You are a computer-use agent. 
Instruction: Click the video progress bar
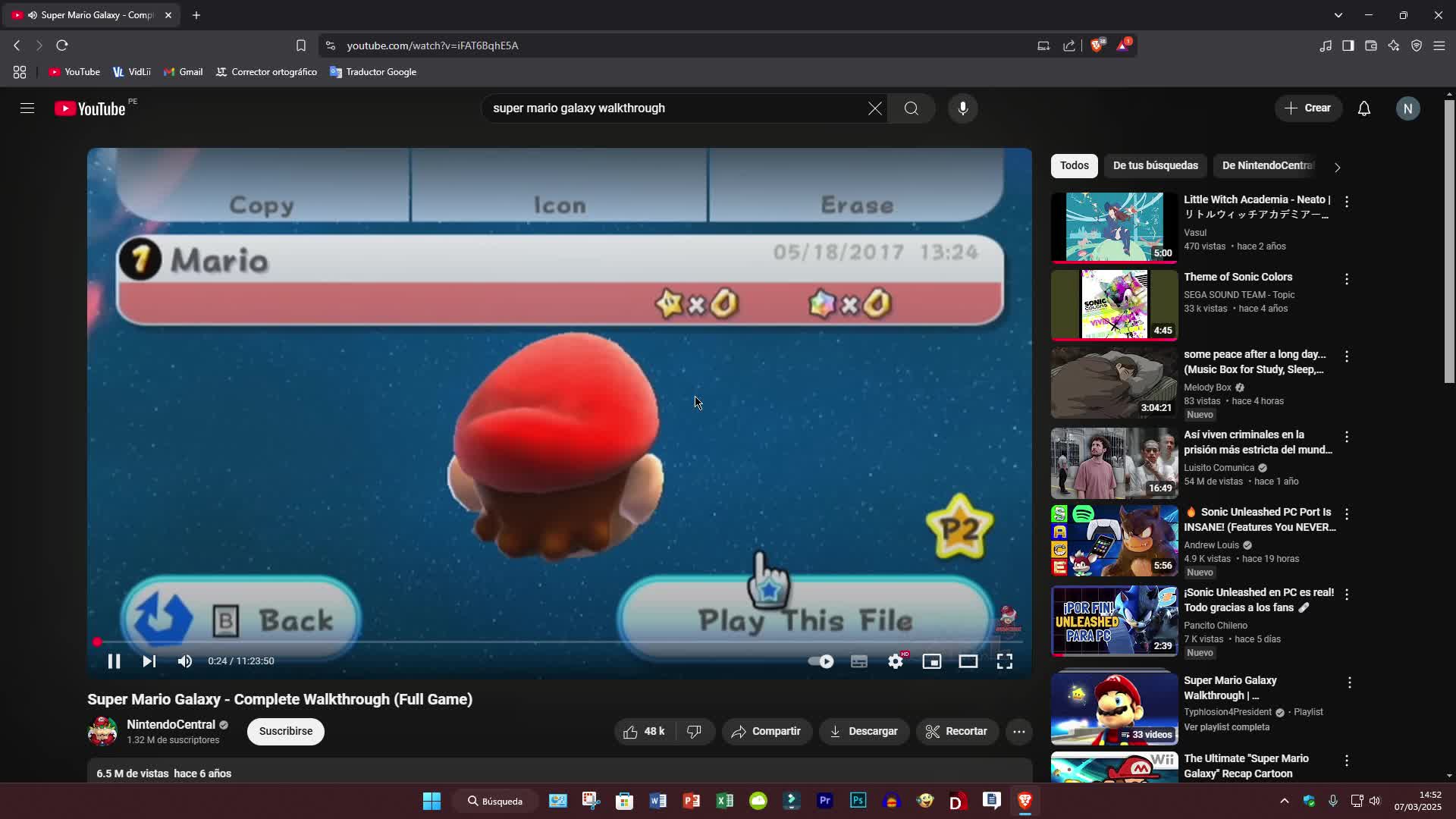coord(560,642)
